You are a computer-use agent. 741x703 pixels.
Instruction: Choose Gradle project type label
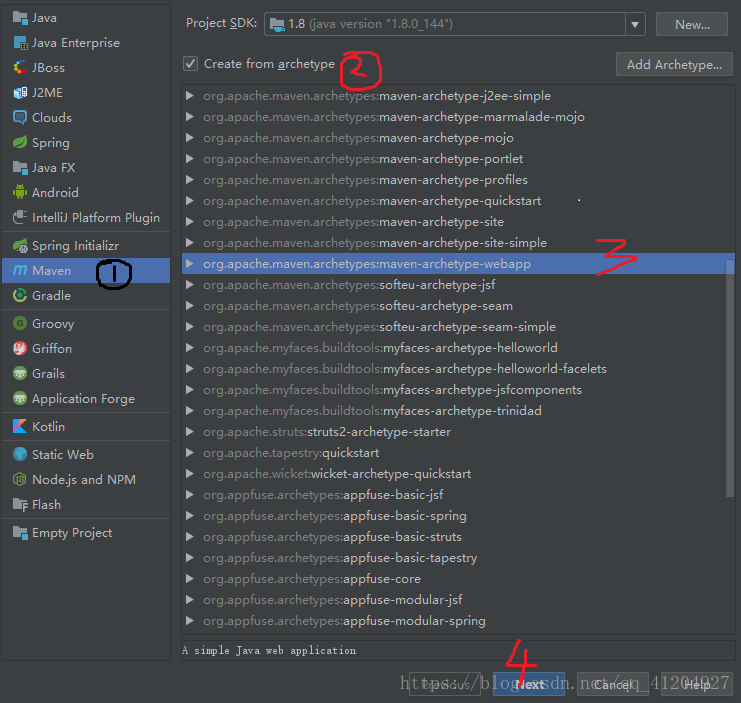[52, 296]
